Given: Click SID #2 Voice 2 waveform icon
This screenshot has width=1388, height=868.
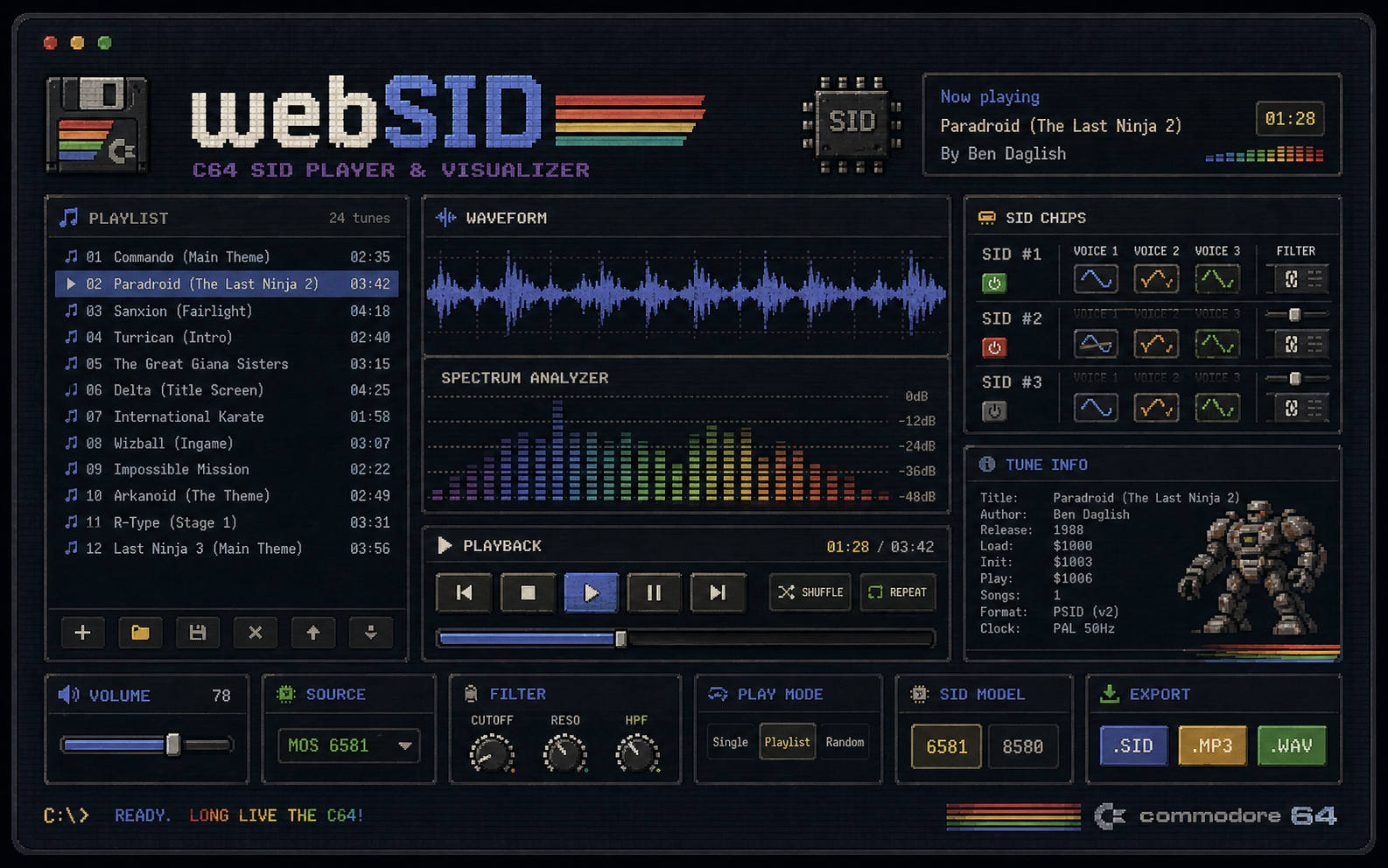Looking at the screenshot, I should click(1156, 344).
